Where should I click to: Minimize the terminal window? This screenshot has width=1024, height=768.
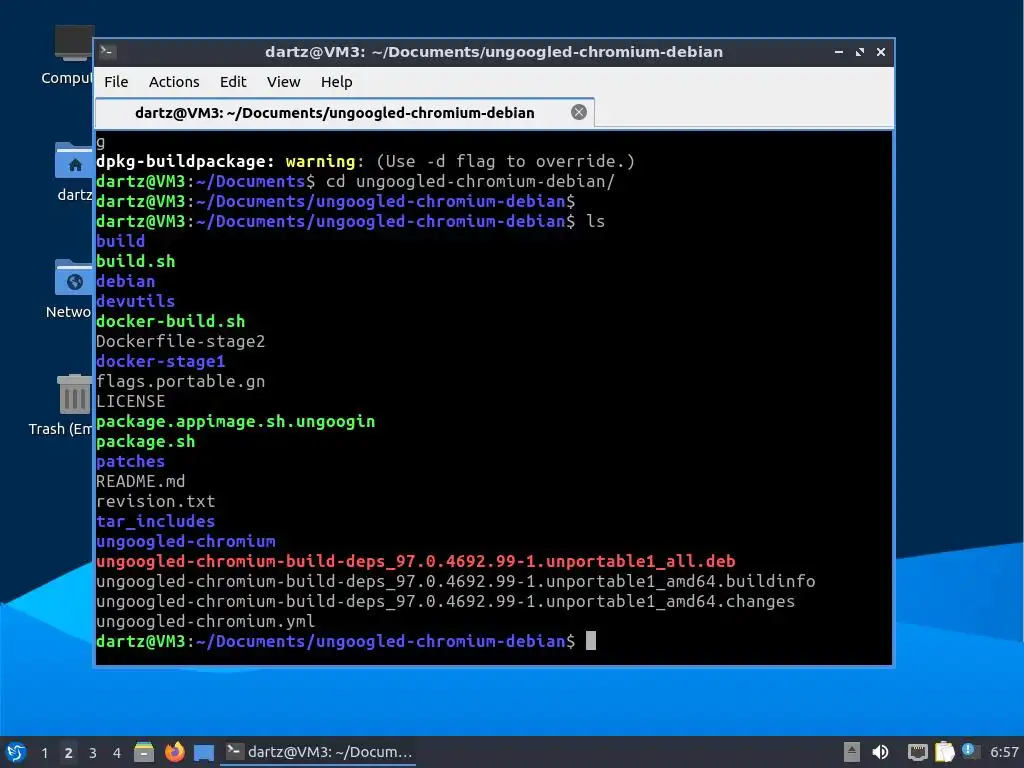839,52
